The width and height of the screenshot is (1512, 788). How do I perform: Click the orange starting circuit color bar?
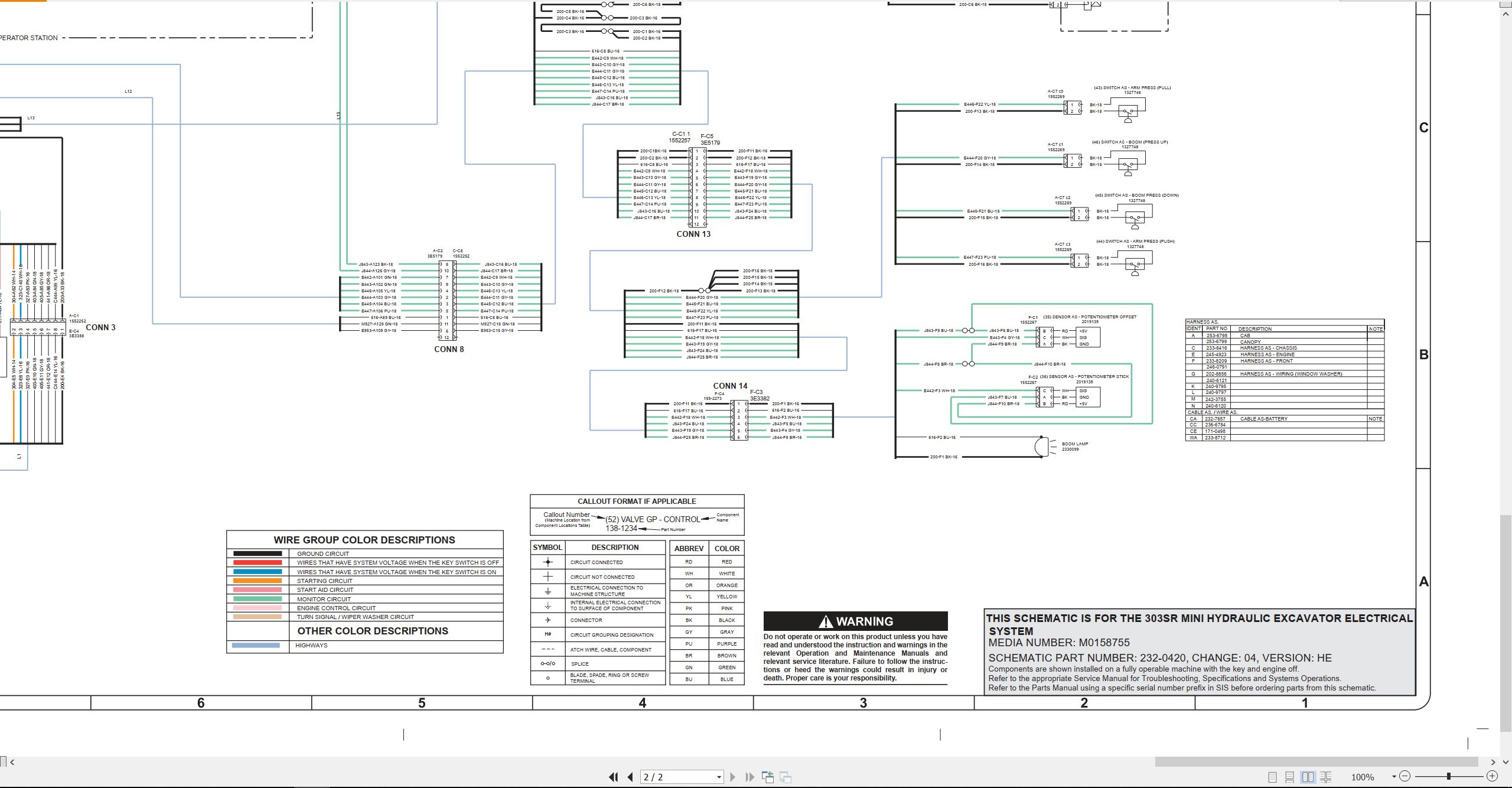[x=258, y=581]
